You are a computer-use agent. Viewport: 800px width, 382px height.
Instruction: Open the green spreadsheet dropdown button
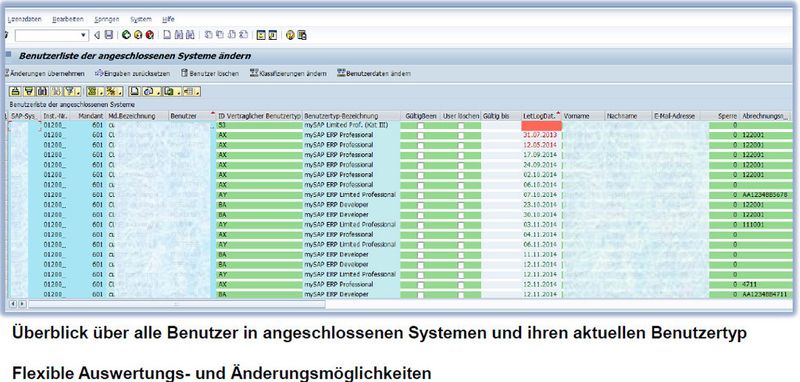point(95,91)
